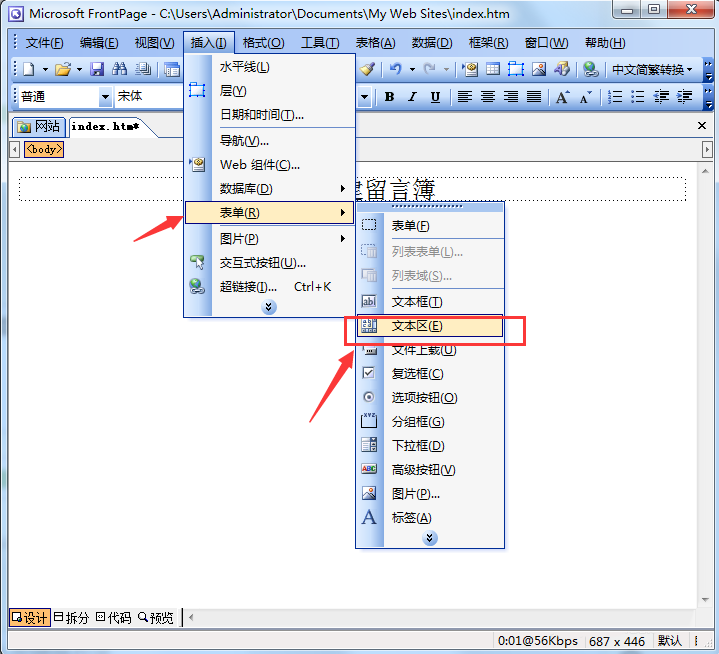Open the 普通 style dropdown
719x654 pixels.
105,97
